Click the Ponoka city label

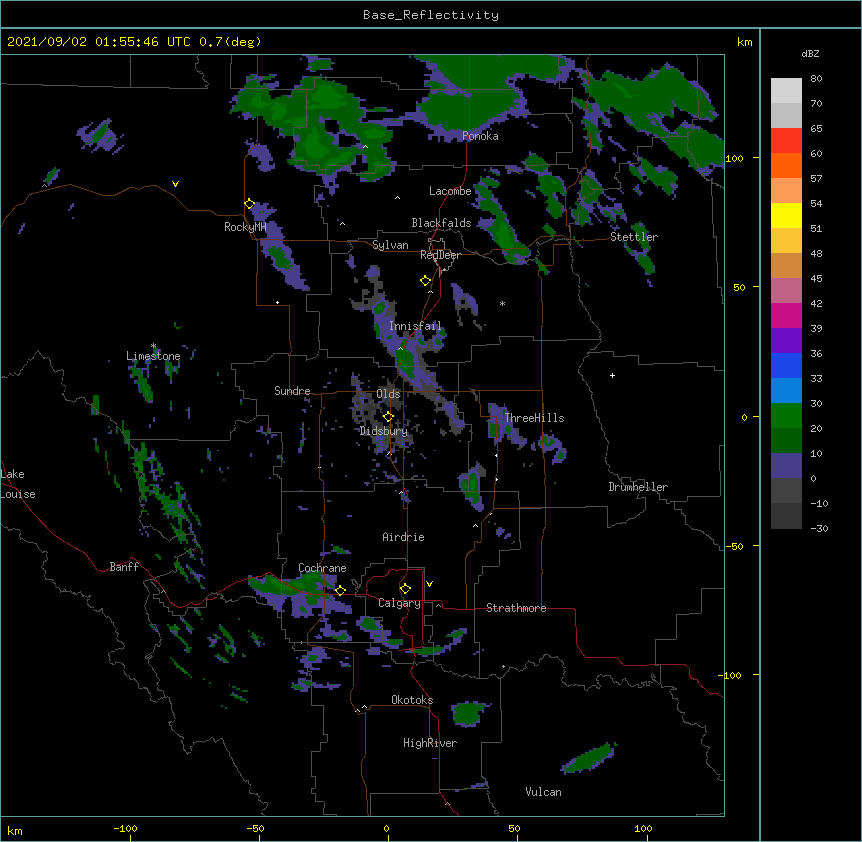point(480,136)
